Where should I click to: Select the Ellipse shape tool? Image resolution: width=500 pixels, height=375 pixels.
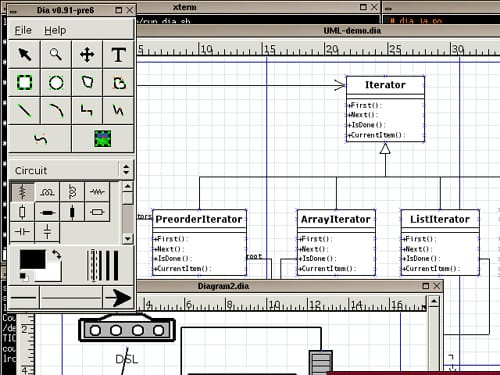coord(56,83)
